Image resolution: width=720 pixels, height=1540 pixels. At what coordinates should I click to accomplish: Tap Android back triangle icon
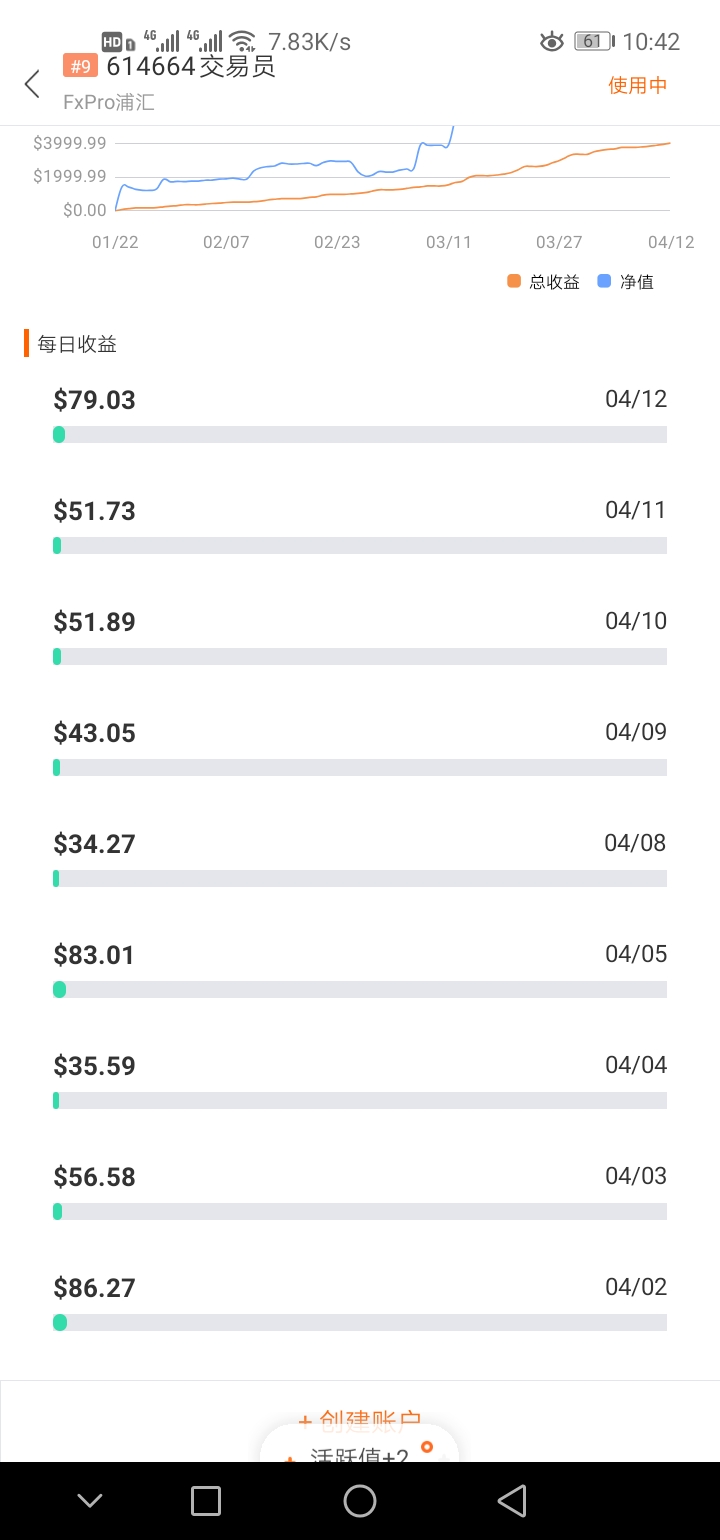coord(512,1500)
